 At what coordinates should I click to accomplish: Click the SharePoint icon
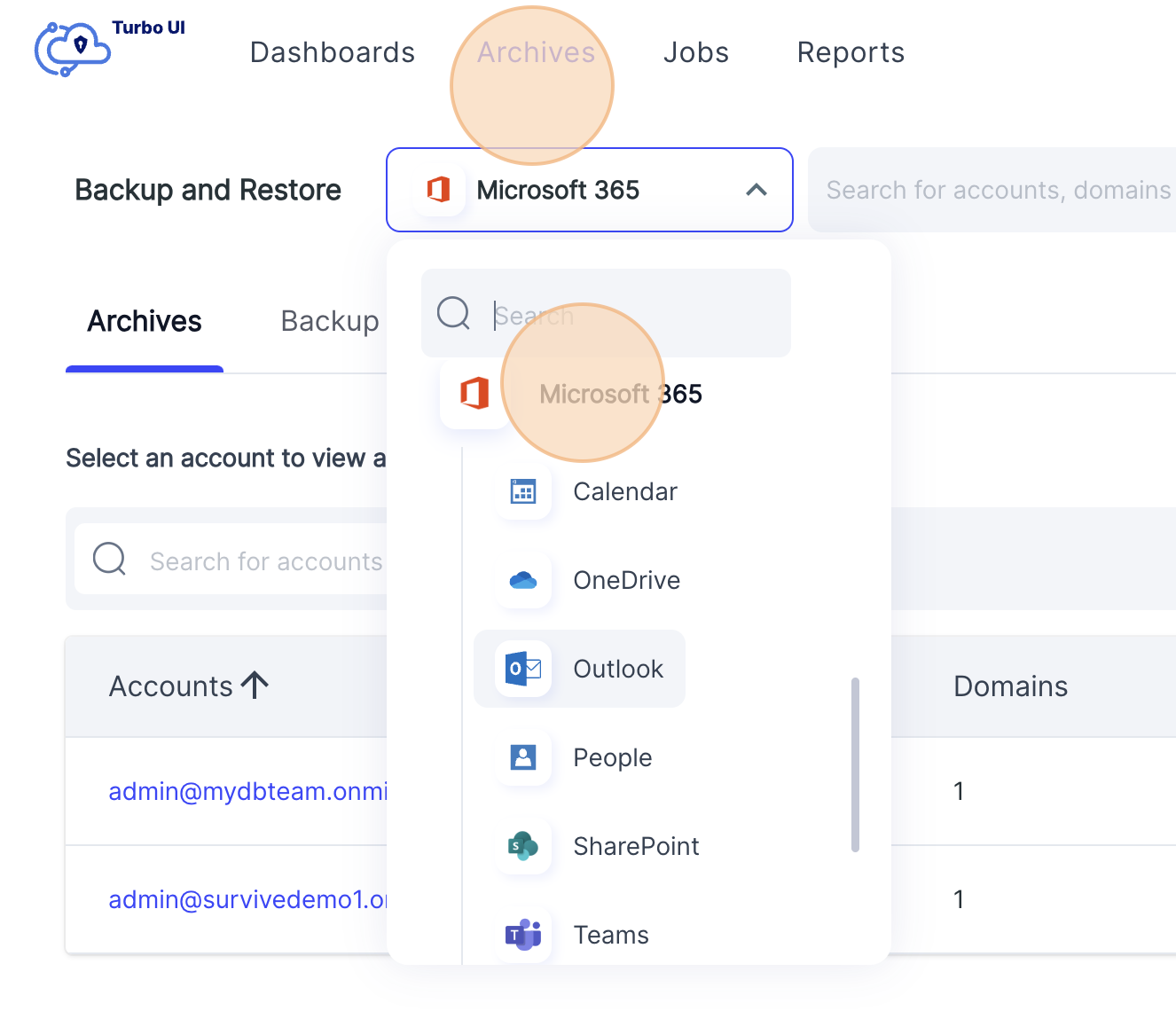click(x=522, y=846)
